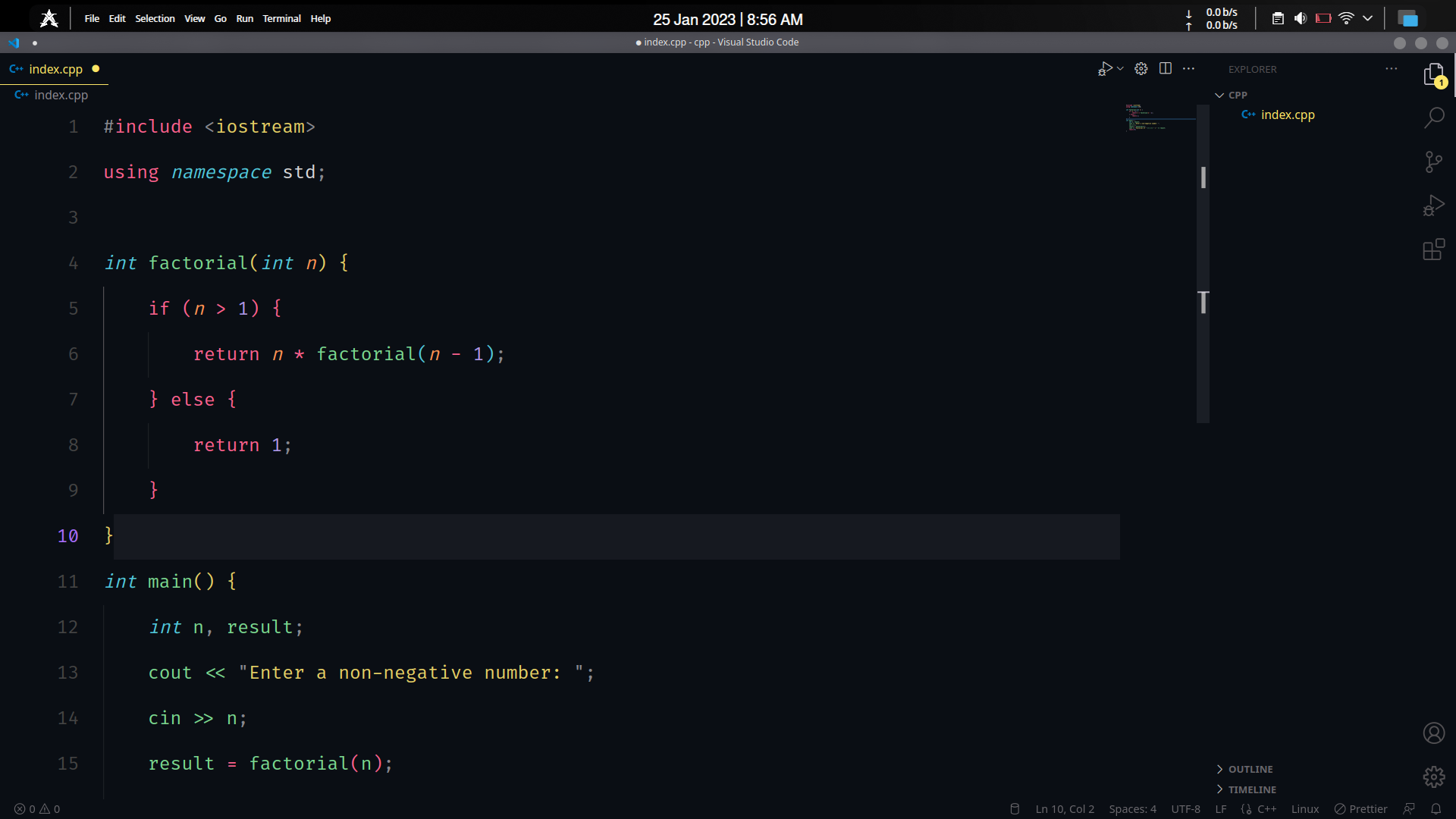Viewport: 1456px width, 819px height.
Task: Open the run options dropdown arrow
Action: coord(1120,69)
